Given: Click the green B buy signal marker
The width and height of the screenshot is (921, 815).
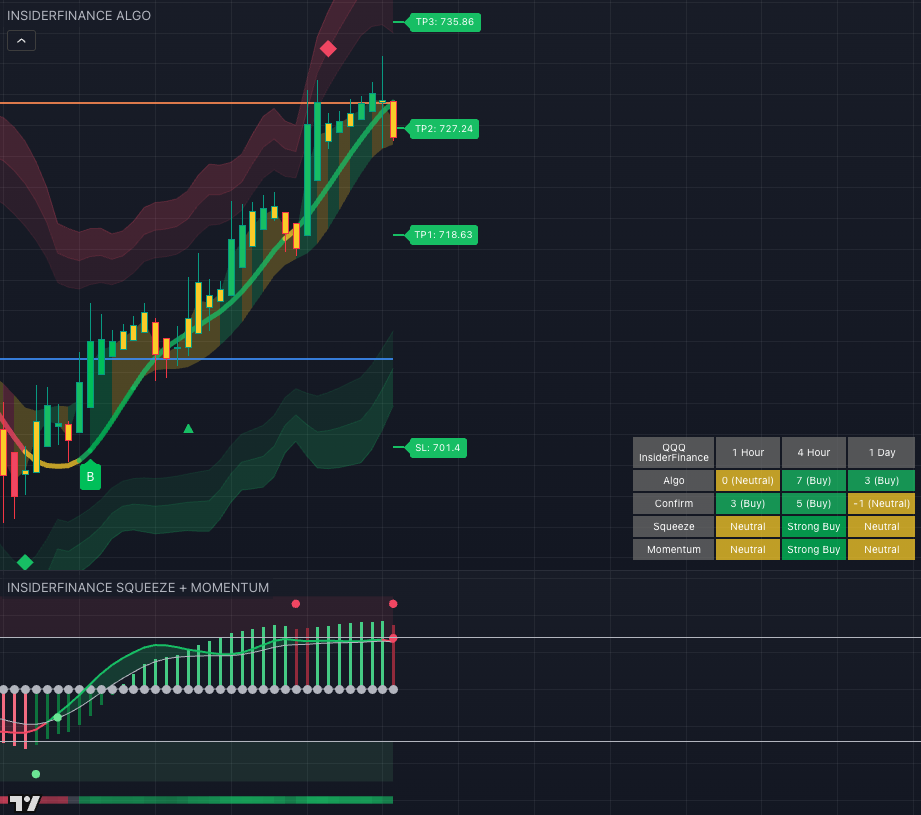Looking at the screenshot, I should click(x=90, y=476).
